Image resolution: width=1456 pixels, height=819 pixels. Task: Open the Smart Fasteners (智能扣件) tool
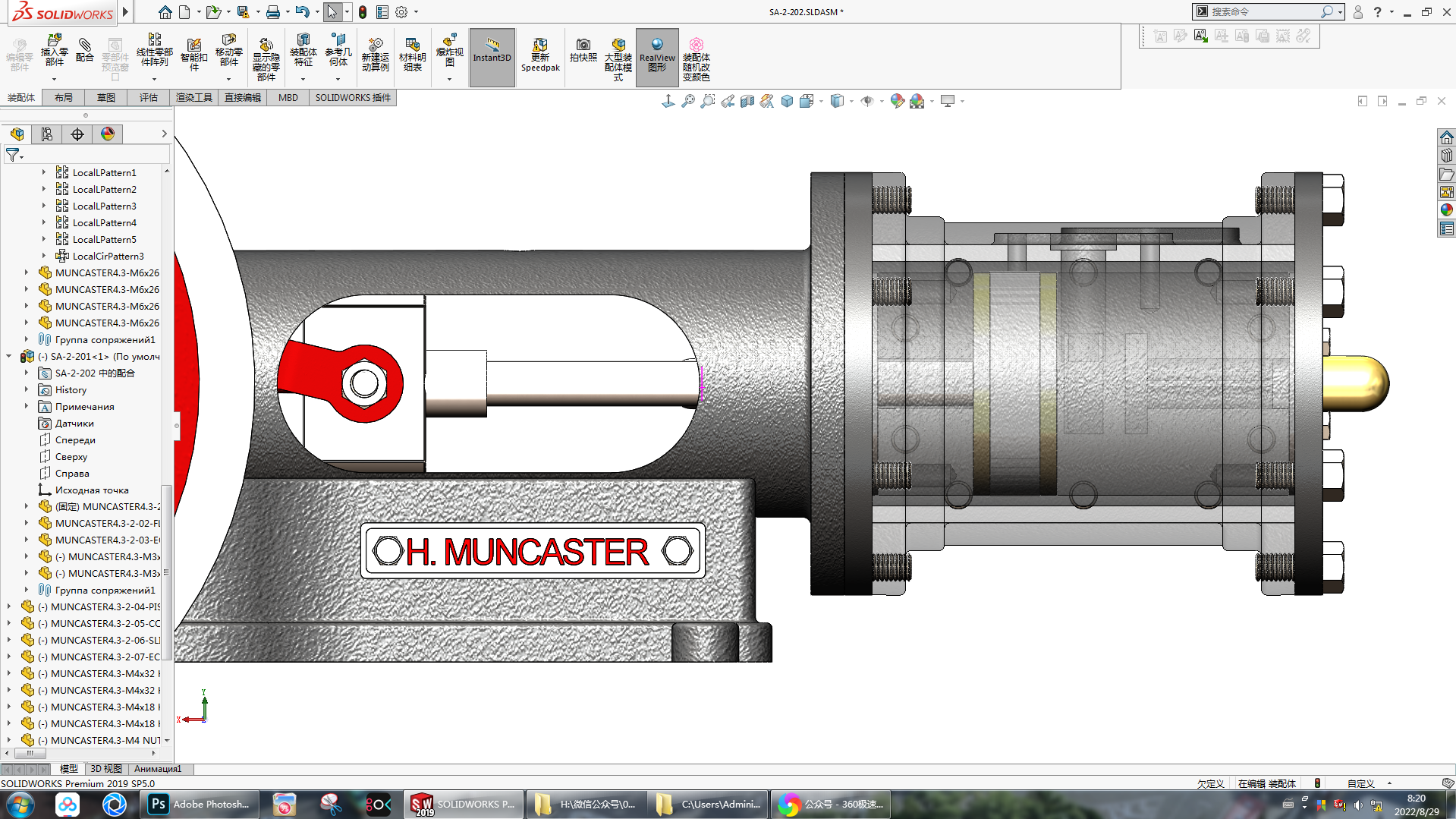click(x=193, y=53)
